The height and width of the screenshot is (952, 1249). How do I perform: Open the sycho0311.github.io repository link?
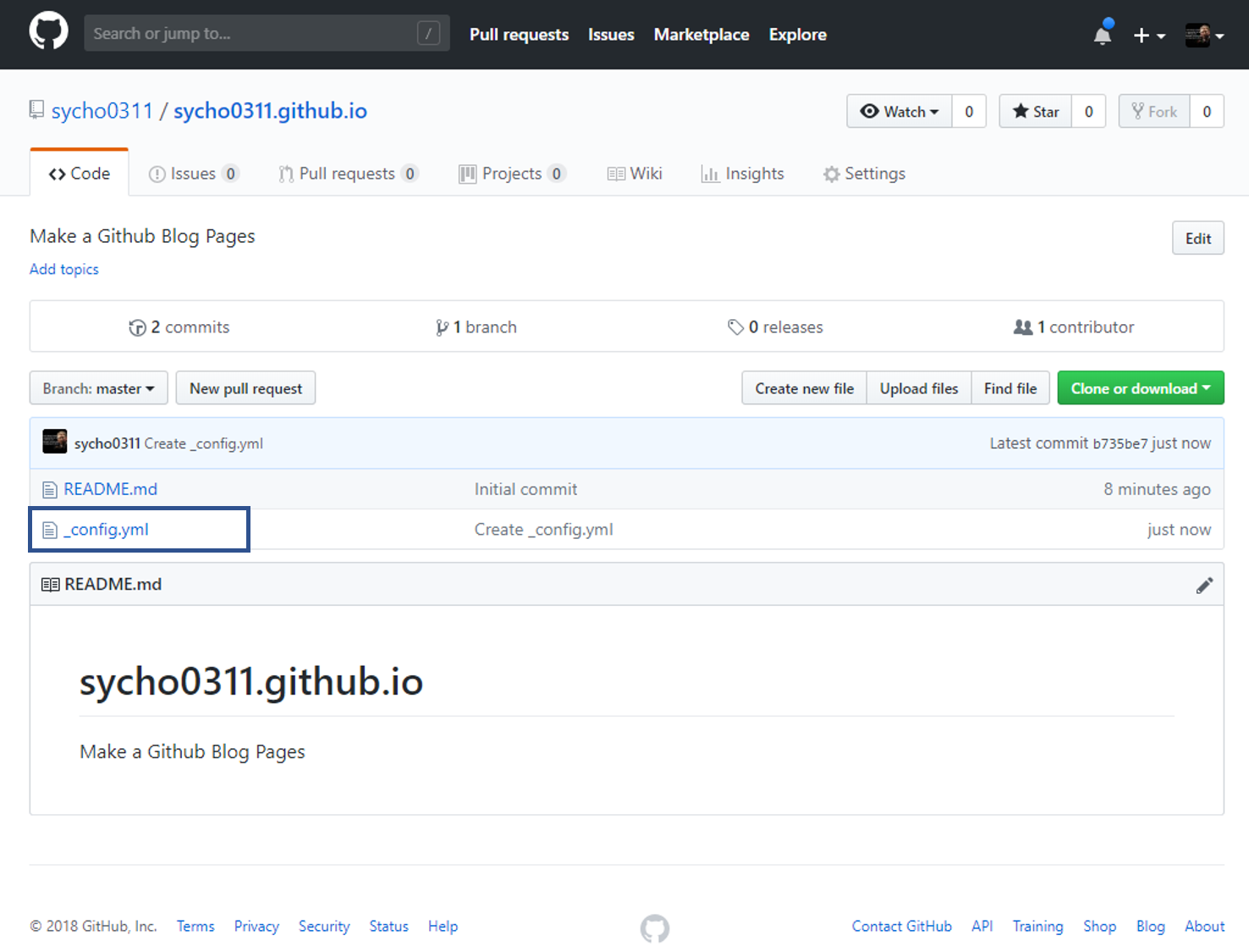pos(270,111)
